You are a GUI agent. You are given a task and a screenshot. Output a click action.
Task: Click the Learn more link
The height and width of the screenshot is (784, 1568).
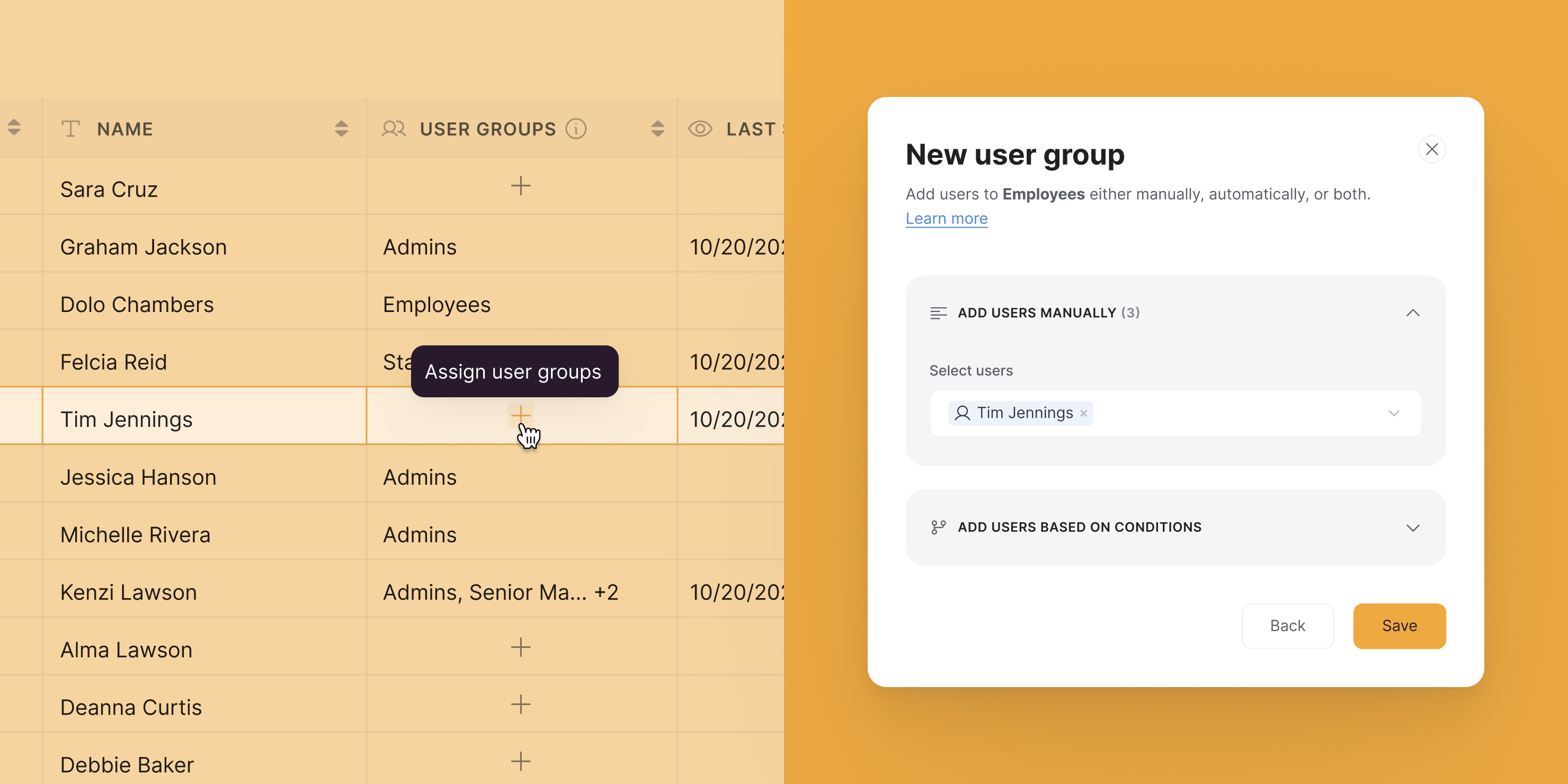coord(946,219)
